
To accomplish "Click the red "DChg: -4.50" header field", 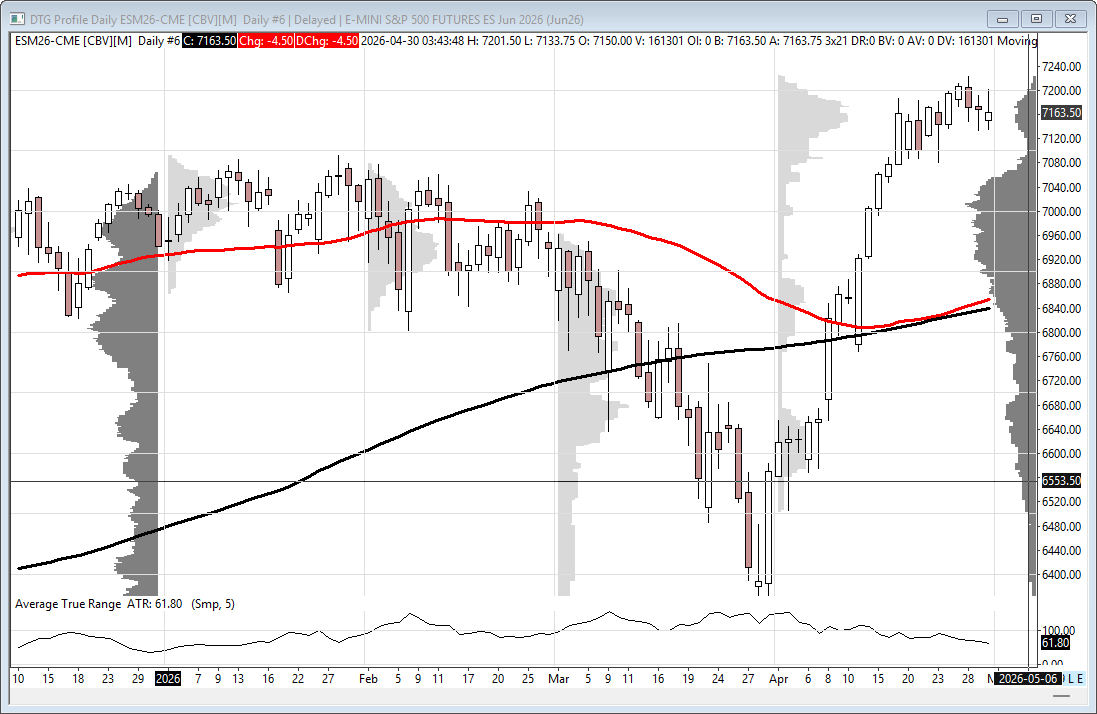I will point(327,41).
